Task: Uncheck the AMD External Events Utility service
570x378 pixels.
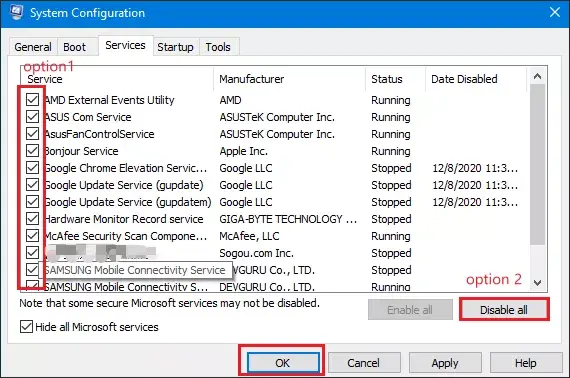Action: (32, 100)
